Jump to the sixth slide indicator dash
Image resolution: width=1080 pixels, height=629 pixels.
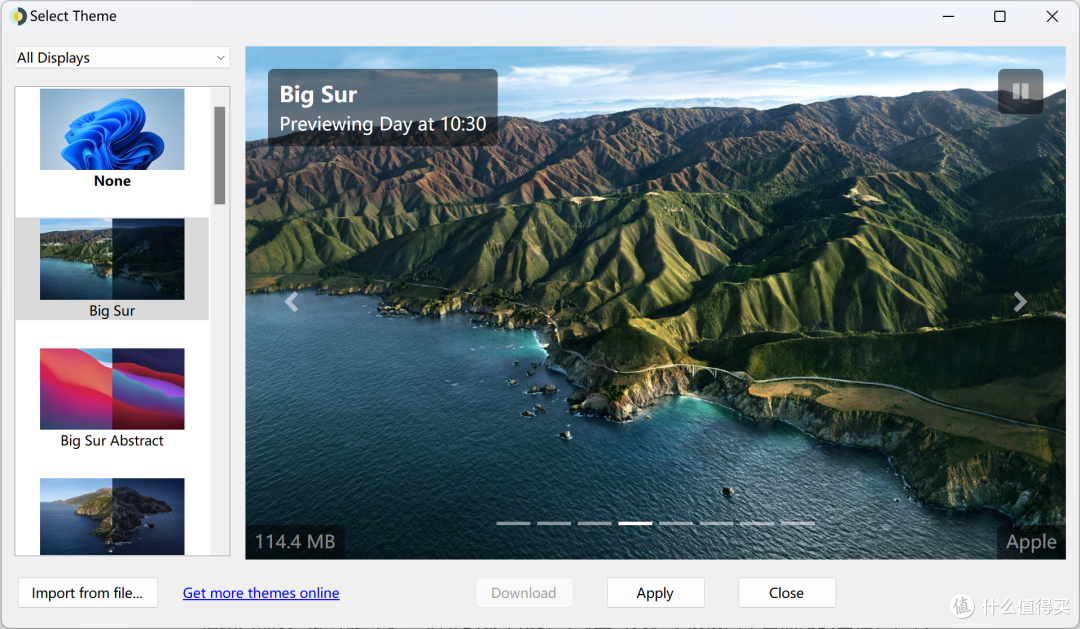pyautogui.click(x=716, y=524)
